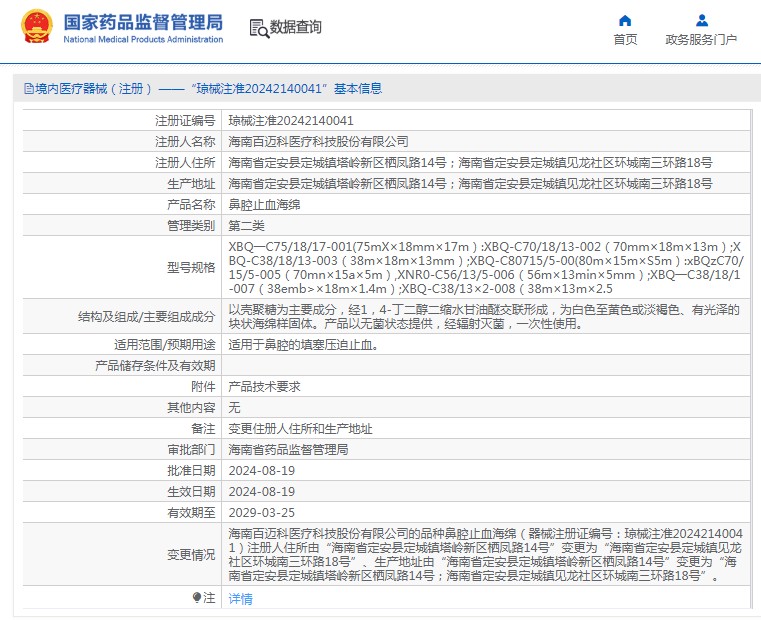Click the bulb icon beside 注
Image resolution: width=761 pixels, height=620 pixels.
(197, 598)
